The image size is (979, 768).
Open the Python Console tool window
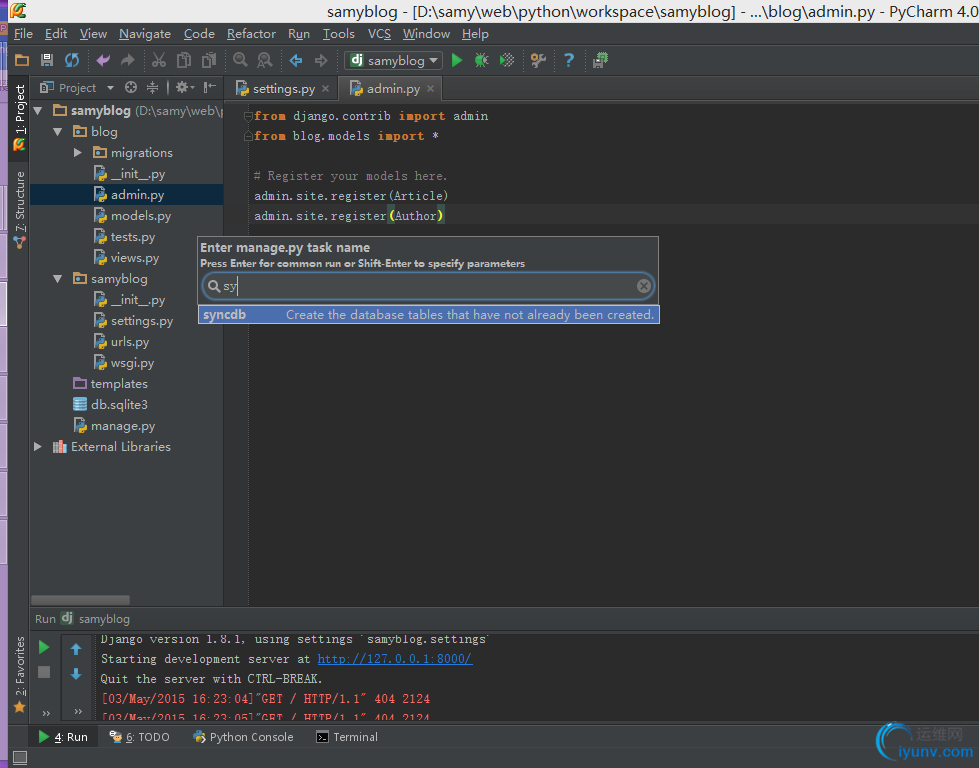243,737
